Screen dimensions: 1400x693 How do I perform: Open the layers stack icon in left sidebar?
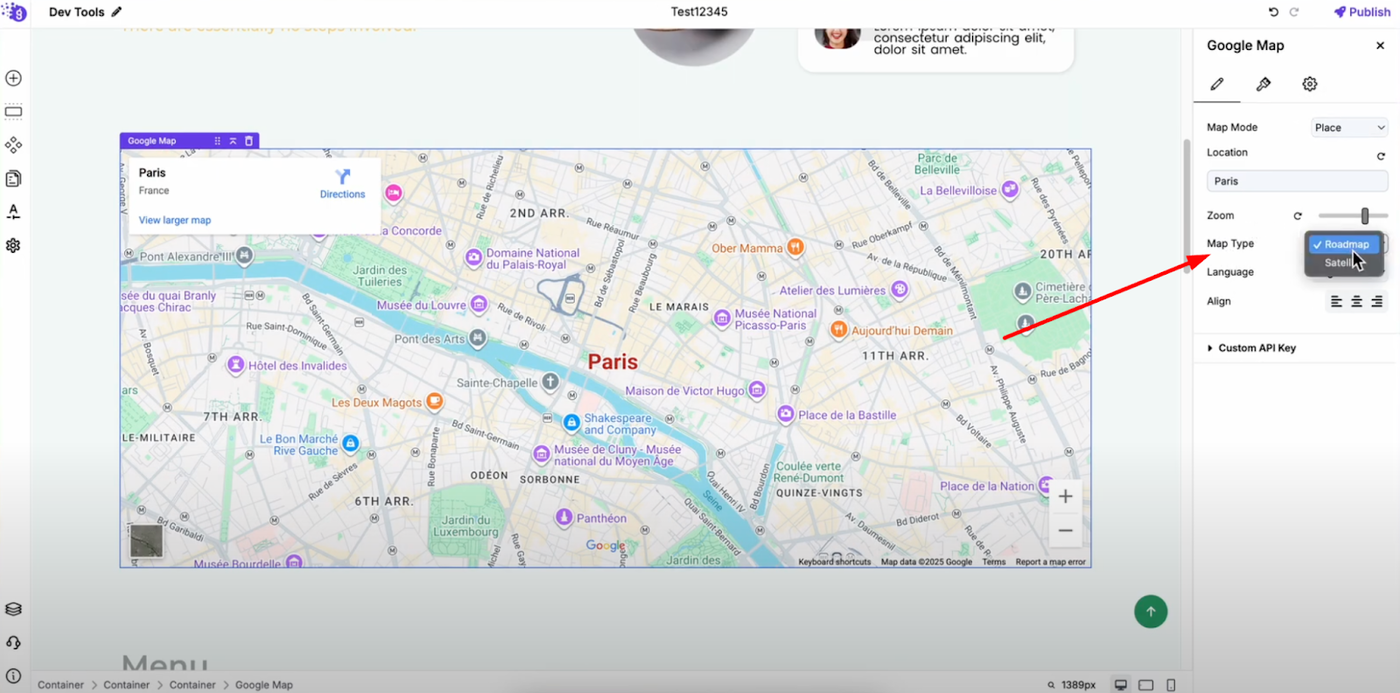[x=13, y=609]
